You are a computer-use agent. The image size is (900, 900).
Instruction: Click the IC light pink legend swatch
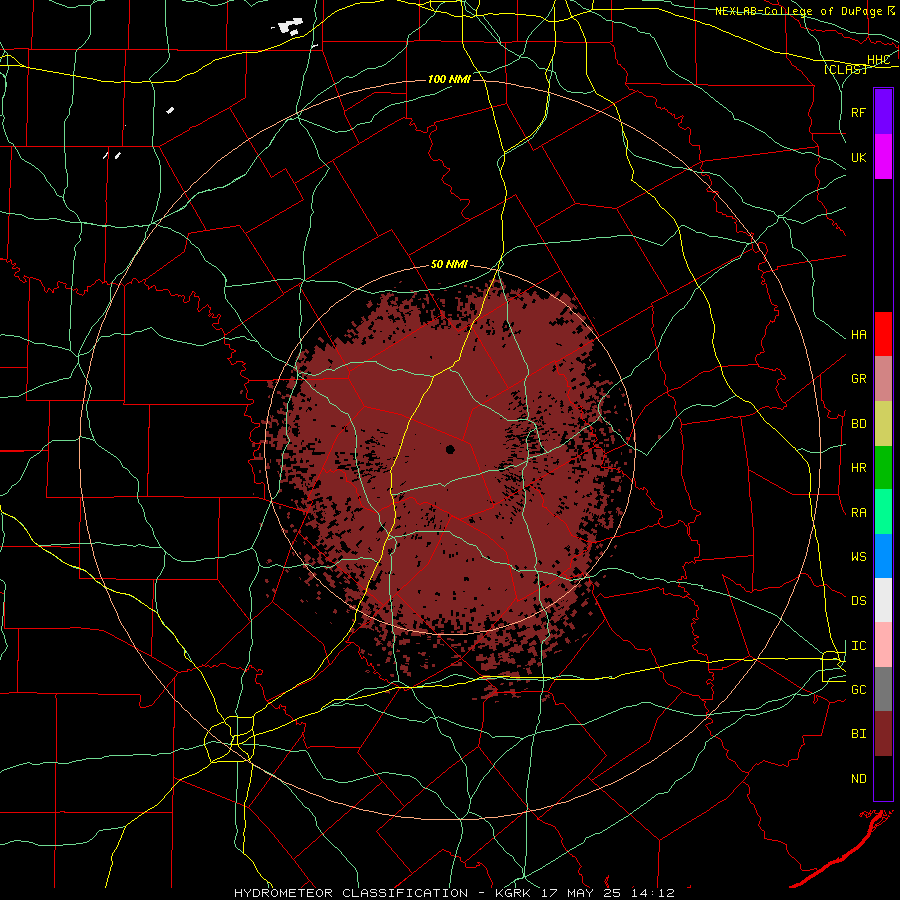click(883, 645)
